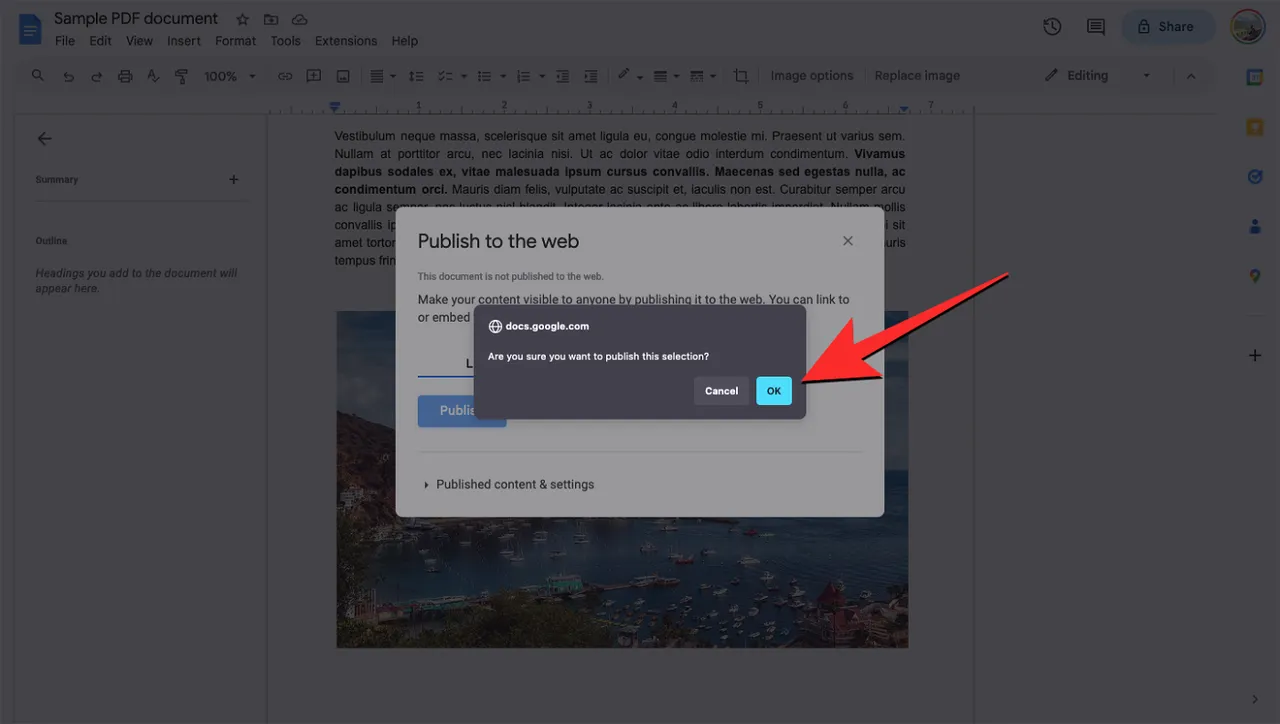Image resolution: width=1280 pixels, height=724 pixels.
Task: Click the insert link icon
Action: click(x=285, y=76)
